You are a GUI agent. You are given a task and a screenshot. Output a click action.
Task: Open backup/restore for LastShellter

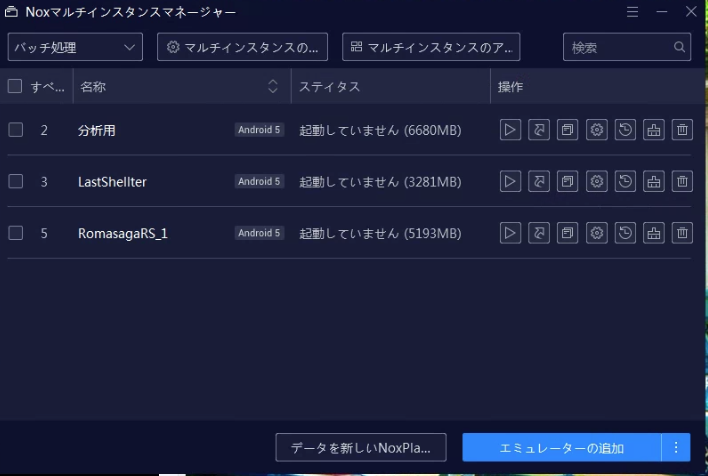pyautogui.click(x=625, y=182)
